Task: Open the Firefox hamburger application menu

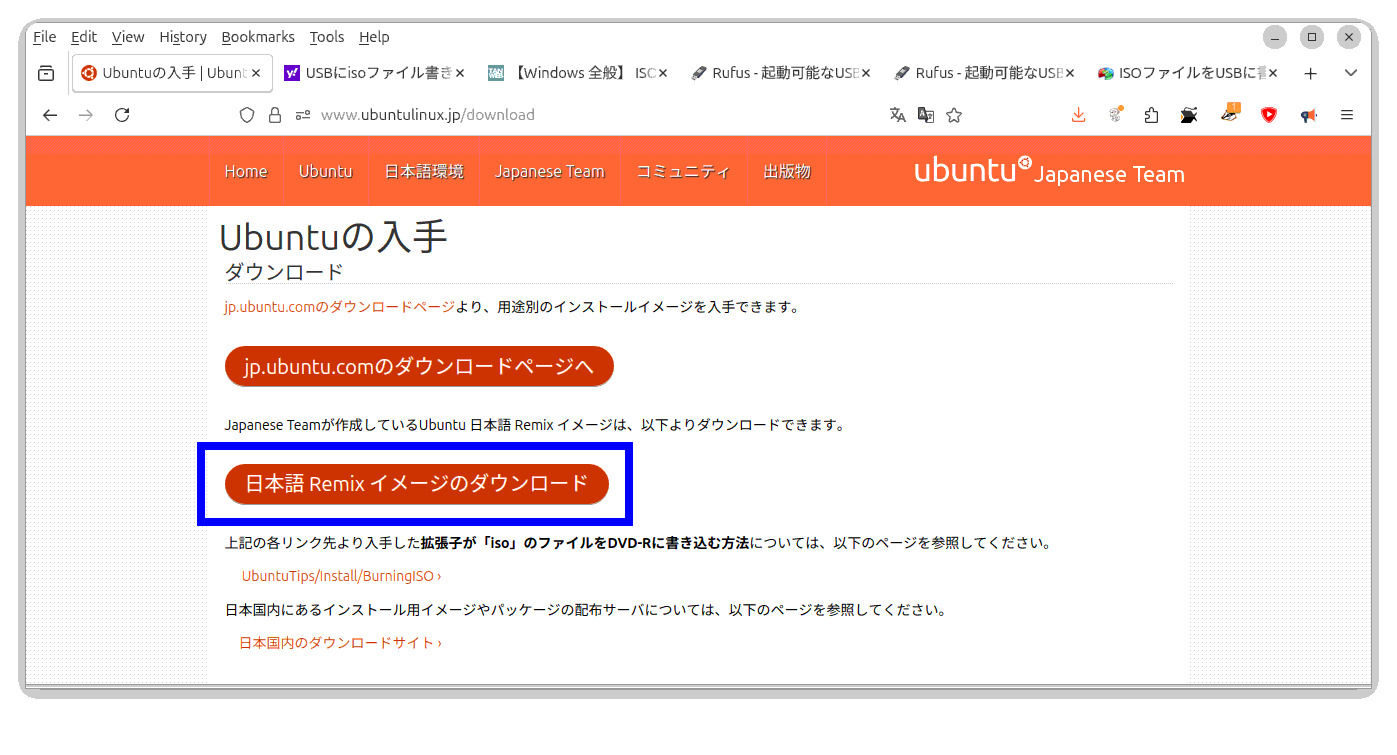Action: (x=1347, y=115)
